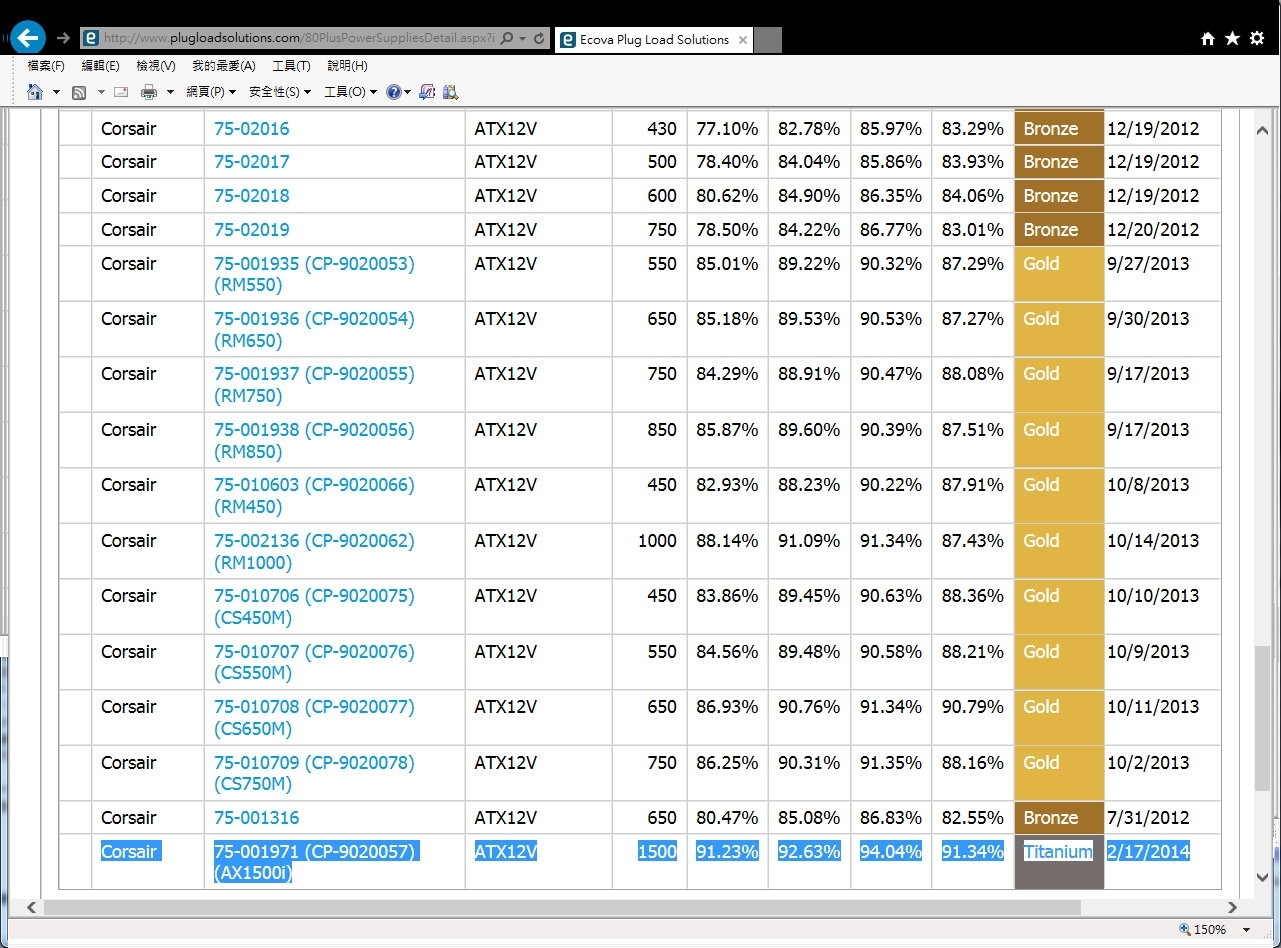Screen dimensions: 1281x948
Task: Open the 檔案(F) file menu
Action: tap(46, 66)
